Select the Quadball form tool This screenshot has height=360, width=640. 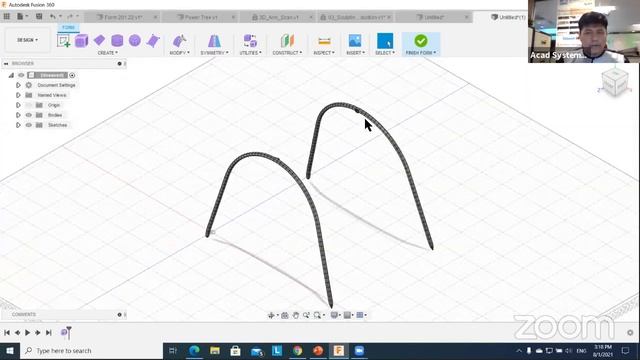coord(153,41)
